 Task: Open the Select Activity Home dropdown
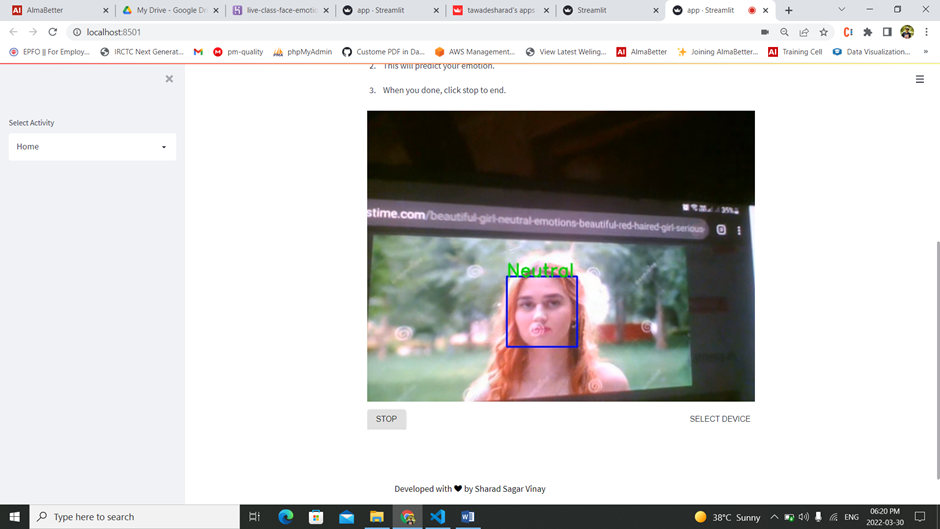(x=92, y=147)
